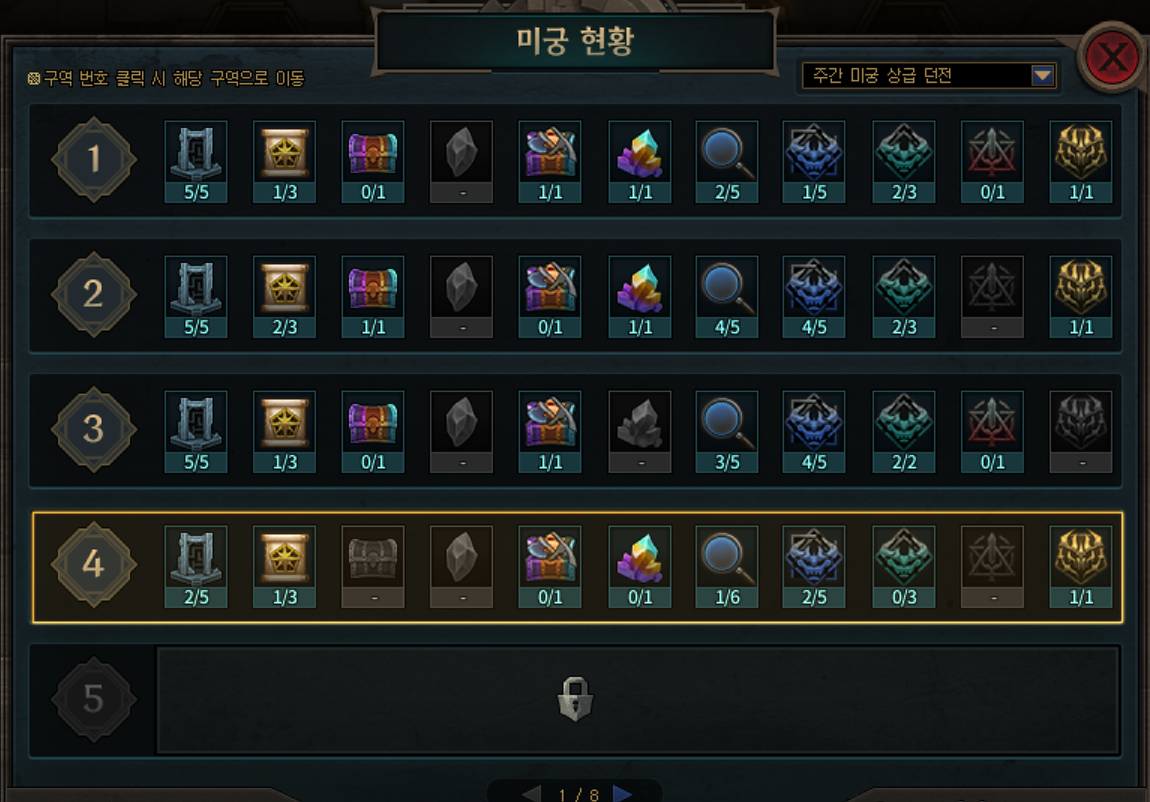
Task: Click the star scroll icon in row 2
Action: (285, 296)
